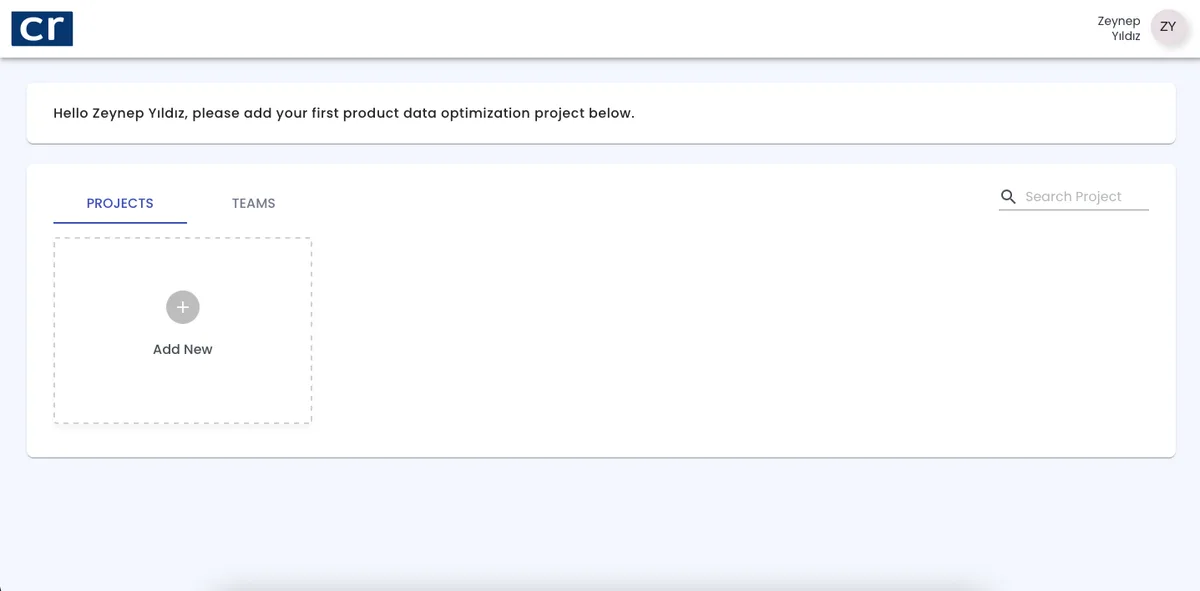Click the Hello Zeynep Yıldız welcome banner
Image resolution: width=1200 pixels, height=591 pixels.
601,113
